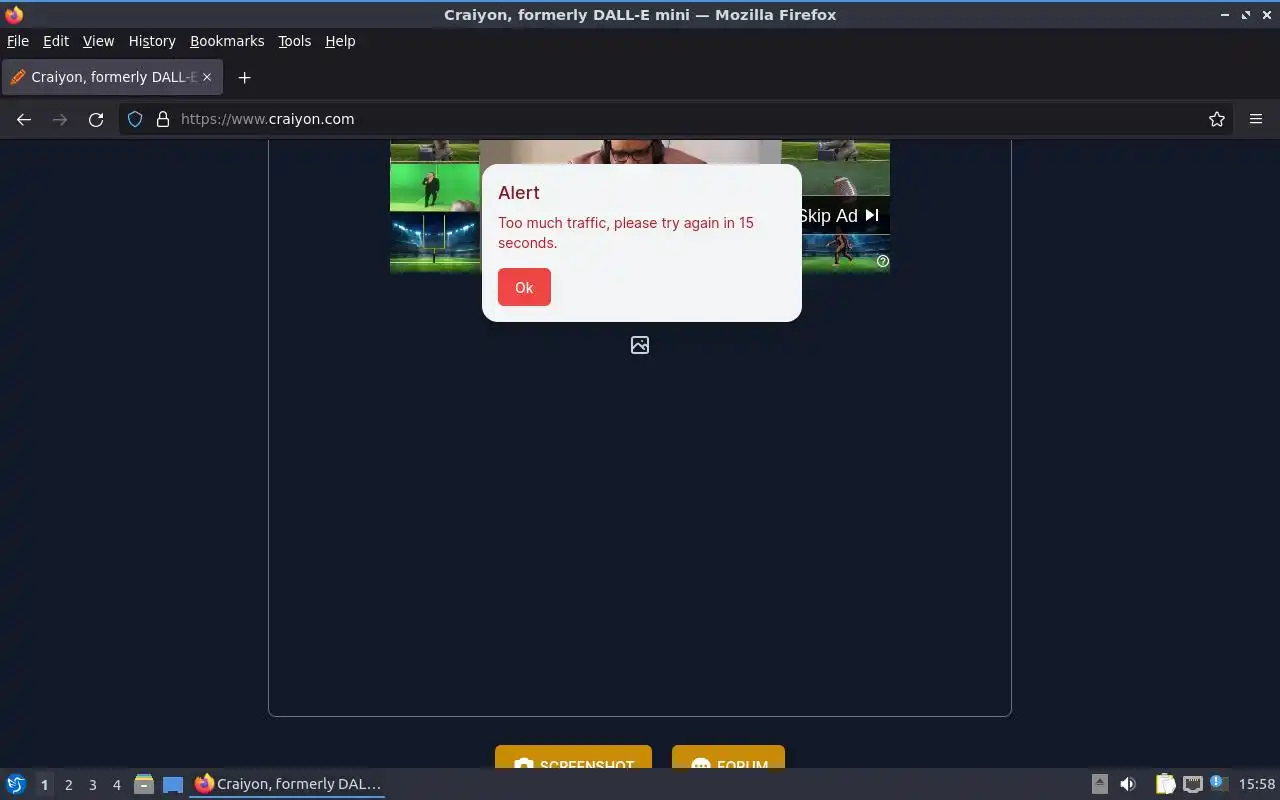Open the View menu
The width and height of the screenshot is (1280, 800).
98,41
